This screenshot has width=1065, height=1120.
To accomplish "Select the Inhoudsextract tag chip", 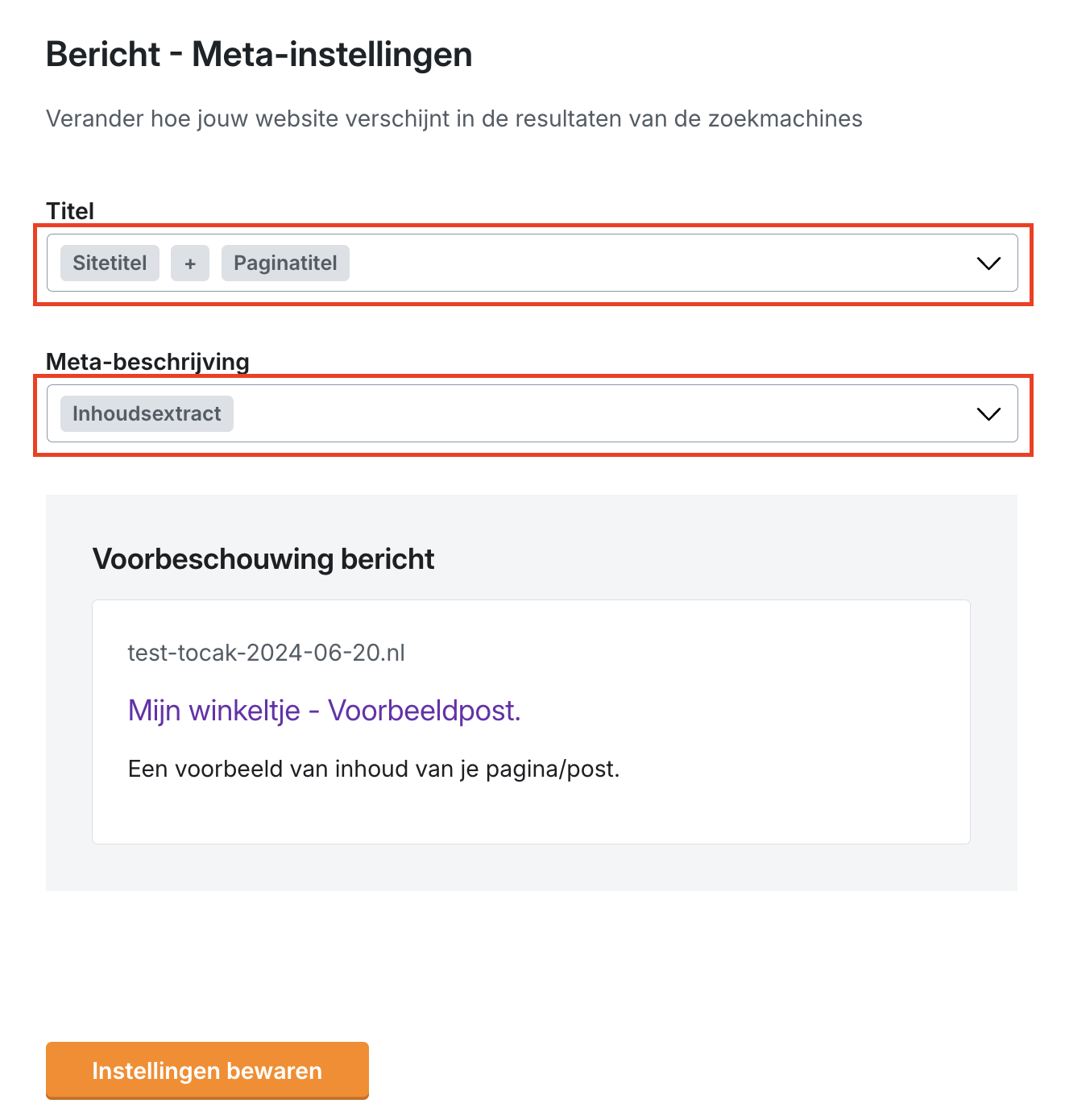I will [147, 414].
